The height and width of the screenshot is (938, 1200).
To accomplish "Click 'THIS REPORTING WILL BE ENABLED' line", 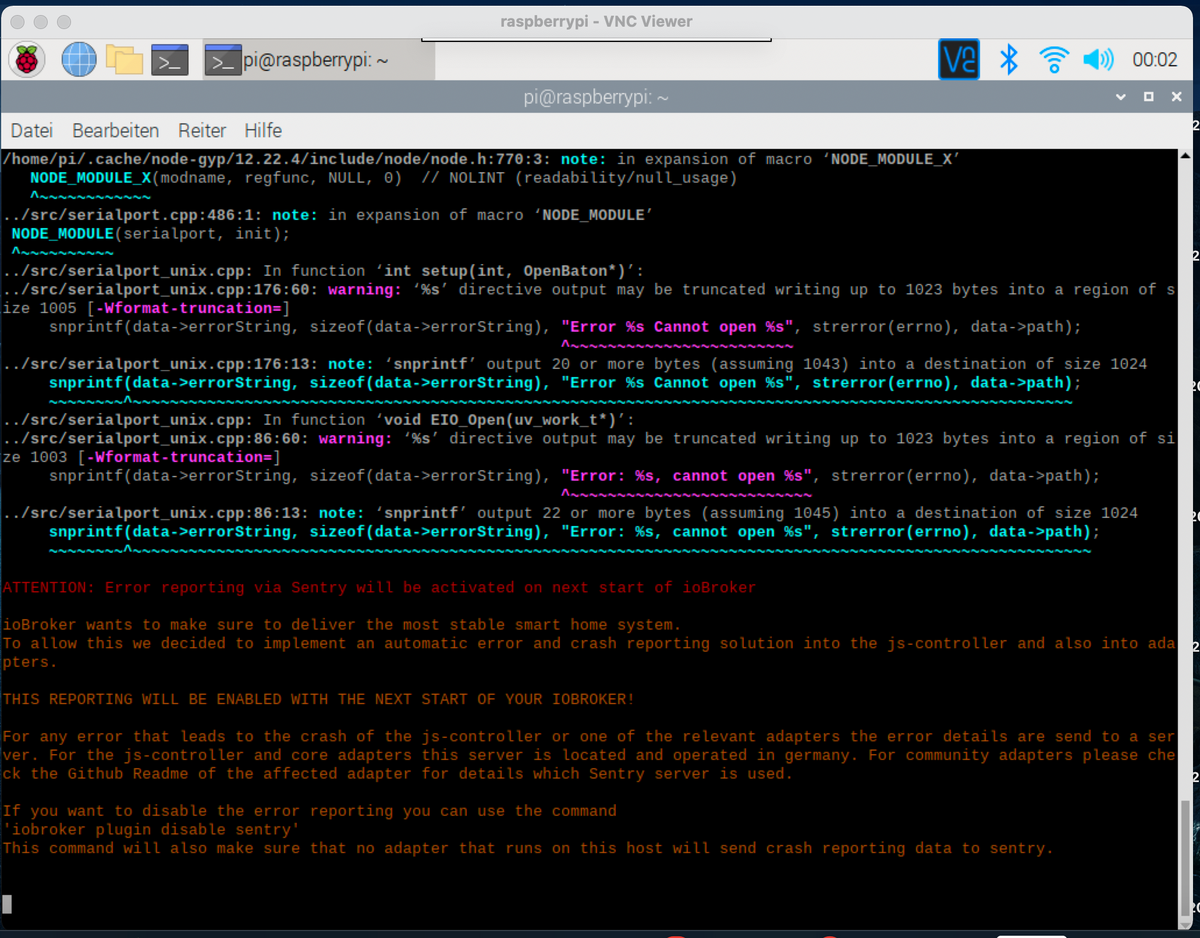I will [x=318, y=699].
